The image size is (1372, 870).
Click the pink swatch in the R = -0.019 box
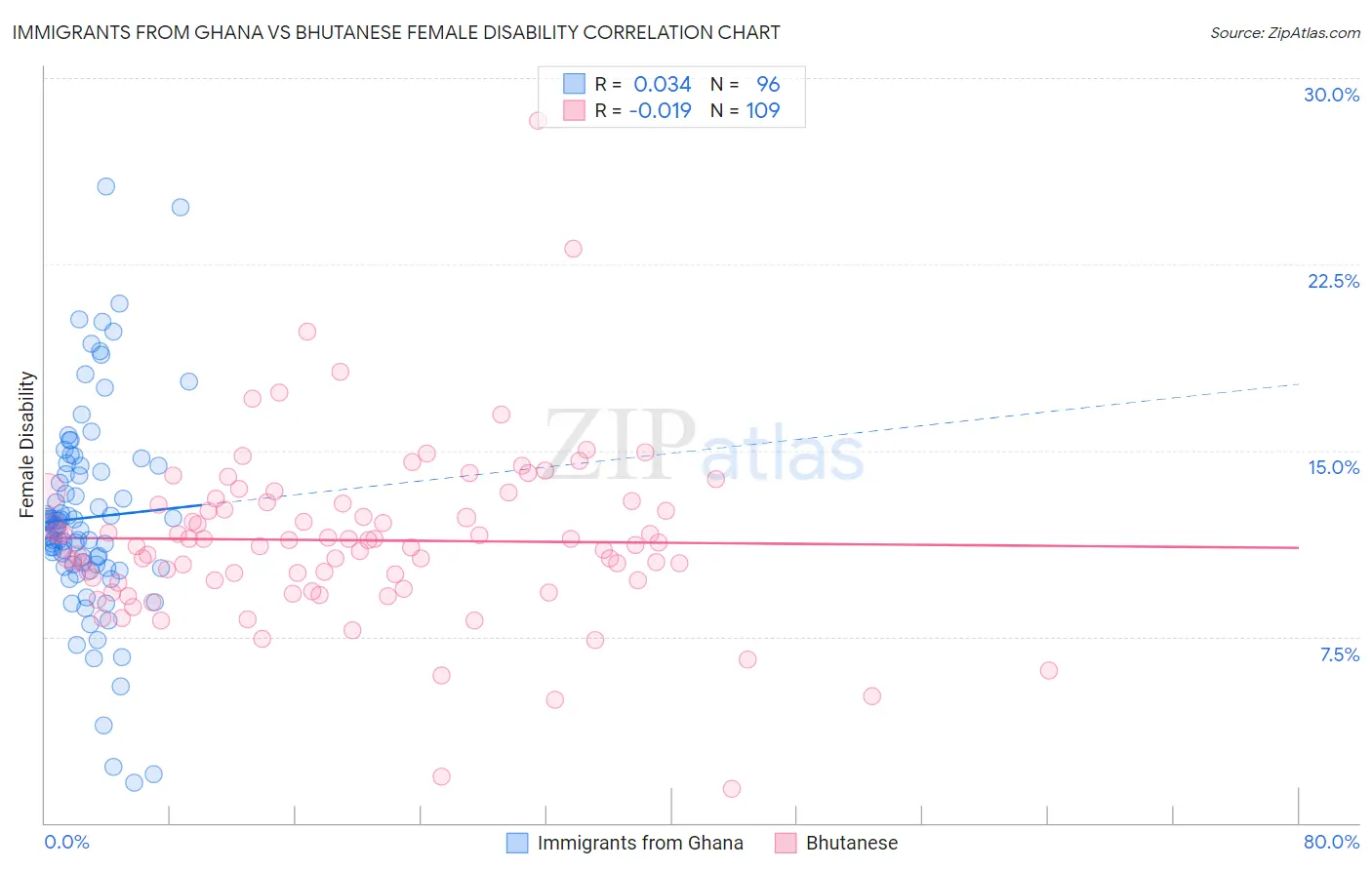click(x=574, y=110)
